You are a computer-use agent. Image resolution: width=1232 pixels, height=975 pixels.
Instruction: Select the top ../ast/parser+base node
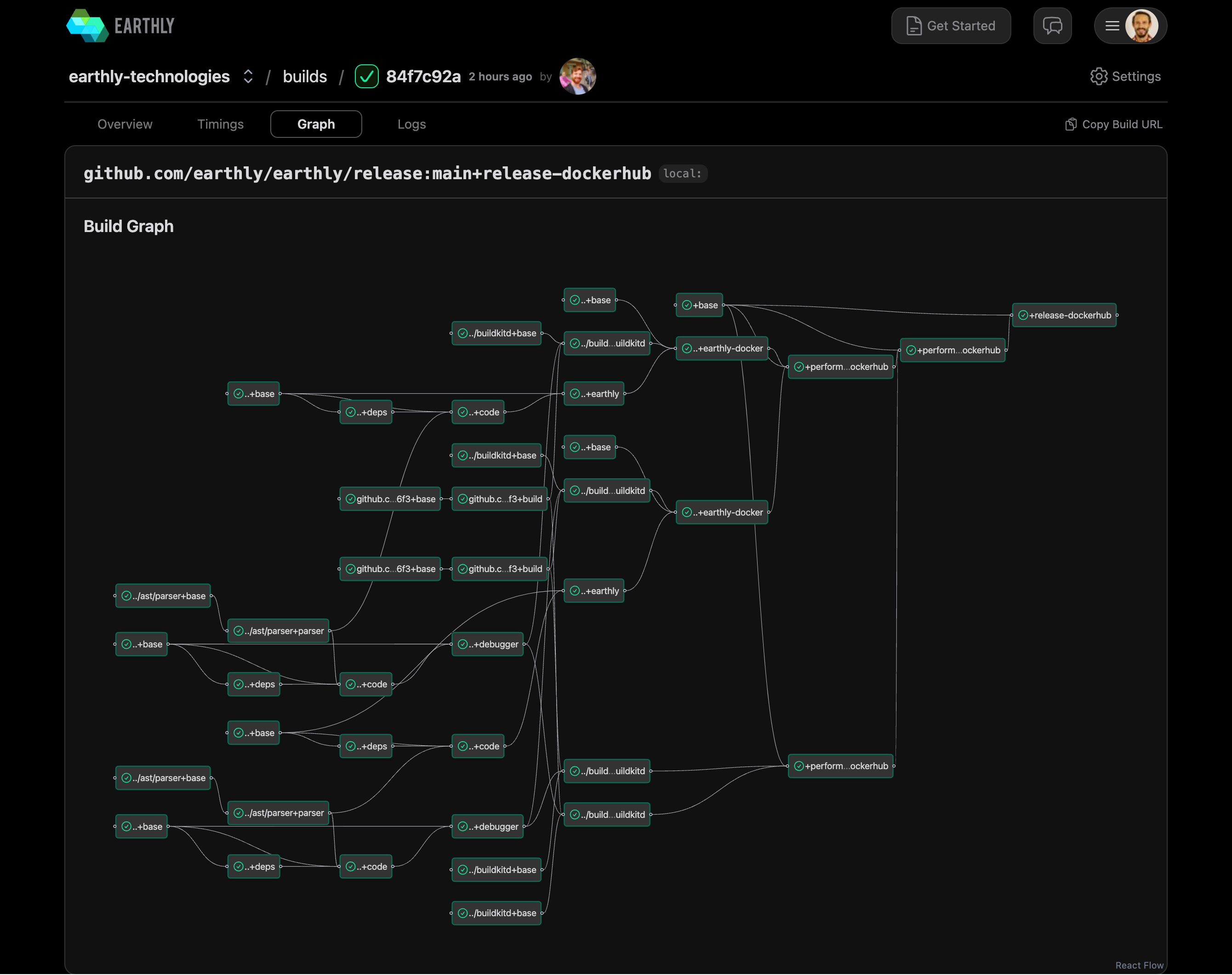click(163, 596)
